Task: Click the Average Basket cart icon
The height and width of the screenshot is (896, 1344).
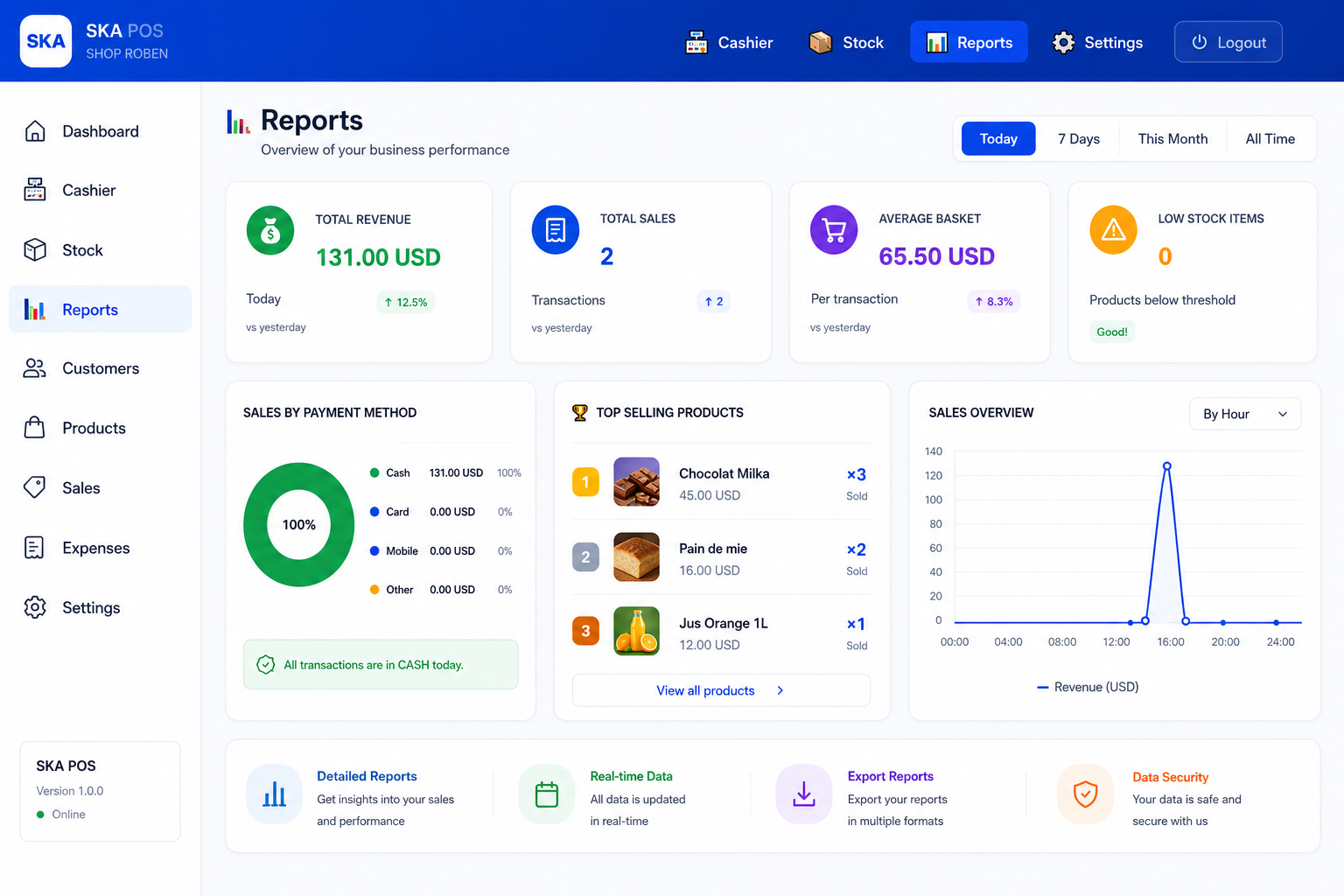Action: pos(834,230)
